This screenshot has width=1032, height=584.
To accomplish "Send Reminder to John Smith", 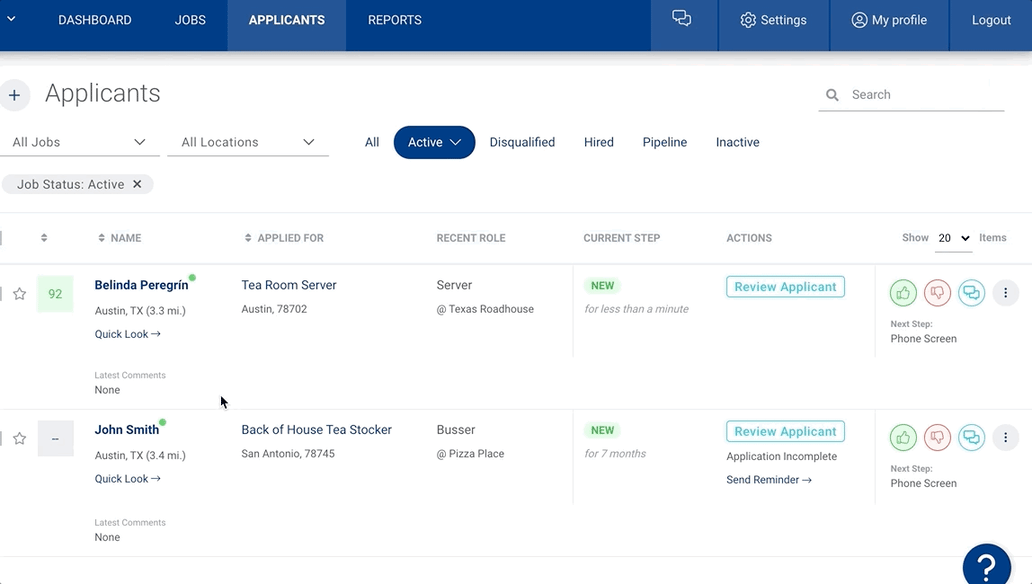I will pos(768,479).
